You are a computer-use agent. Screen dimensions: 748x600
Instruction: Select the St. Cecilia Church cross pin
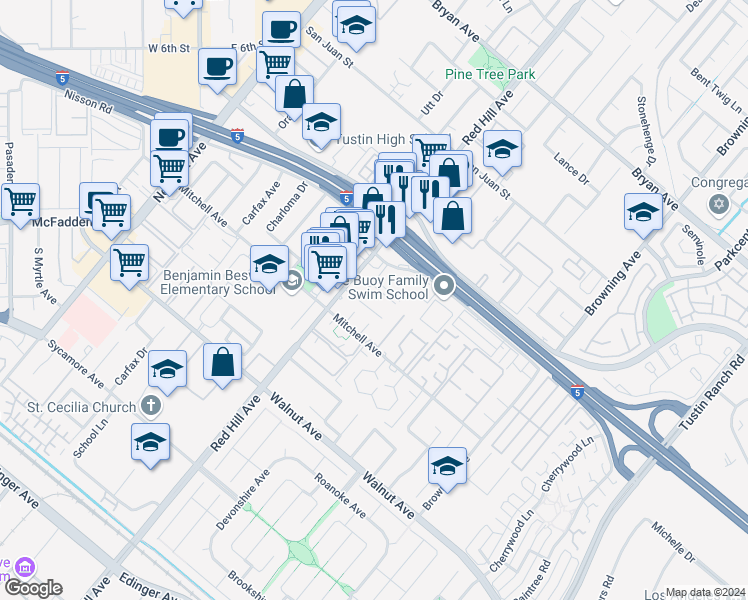click(x=151, y=406)
